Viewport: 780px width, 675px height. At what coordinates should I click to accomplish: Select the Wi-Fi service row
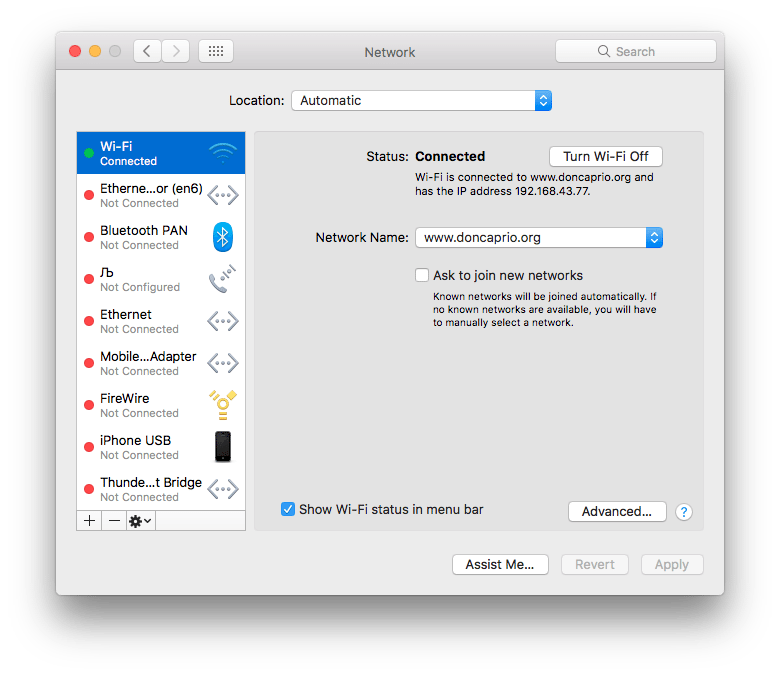click(x=161, y=153)
